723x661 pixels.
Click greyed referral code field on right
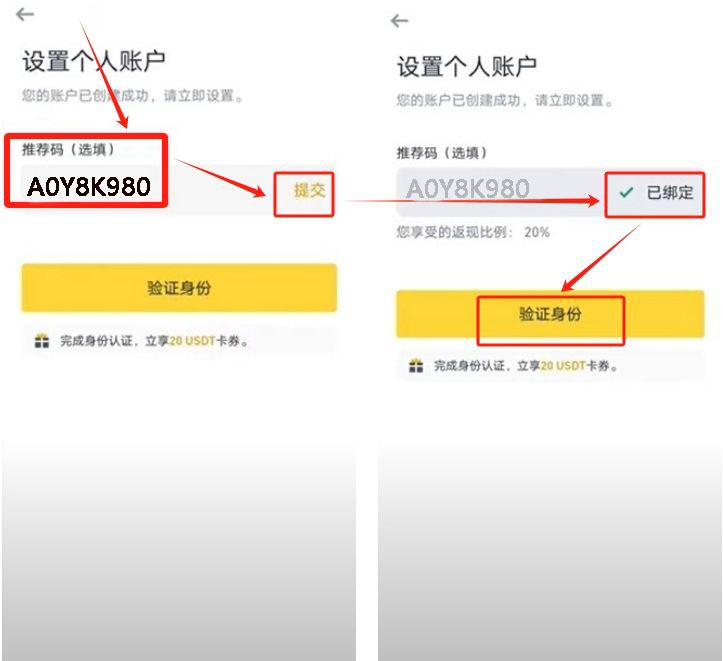coord(500,192)
